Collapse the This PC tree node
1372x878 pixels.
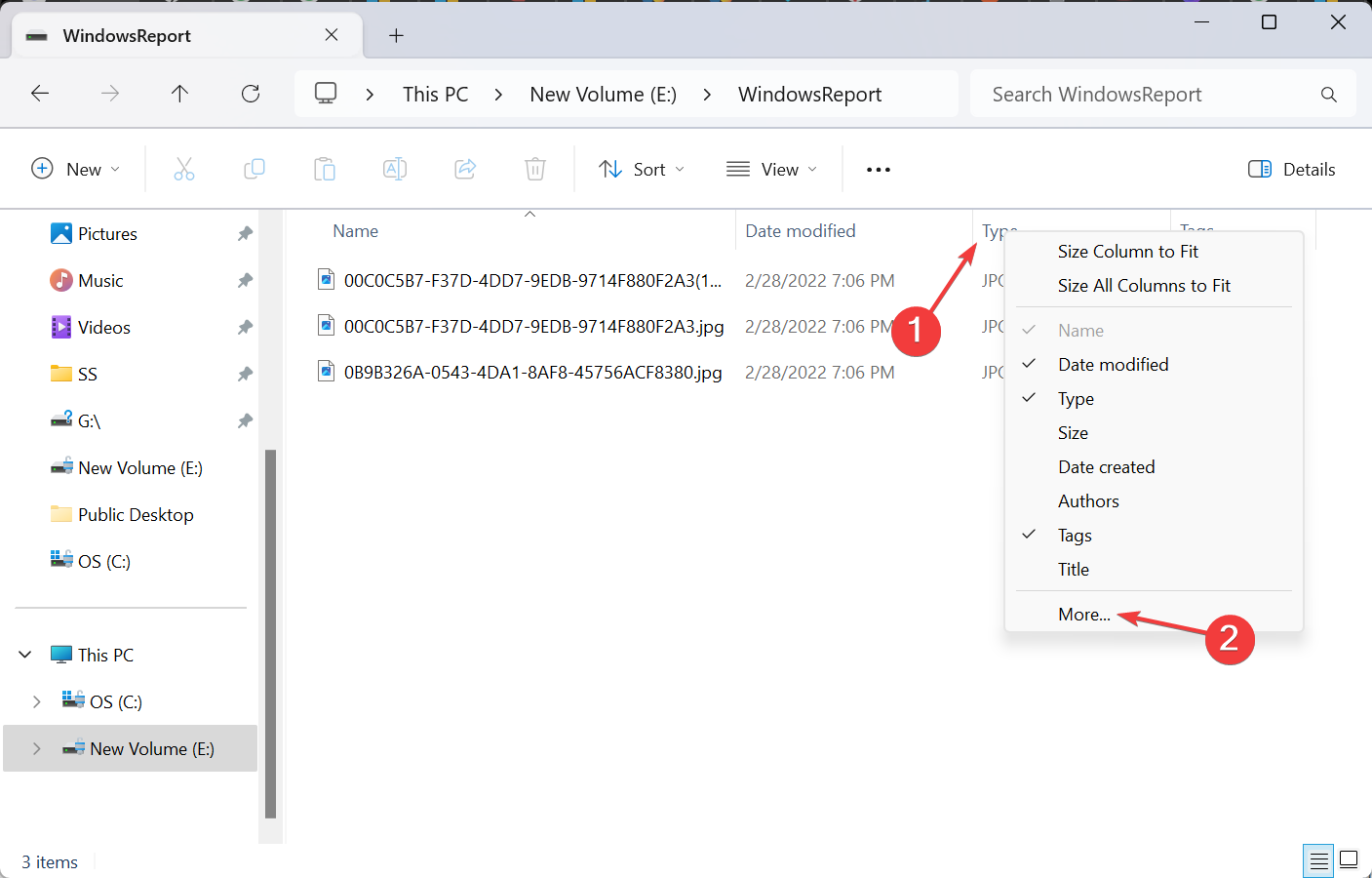click(26, 655)
